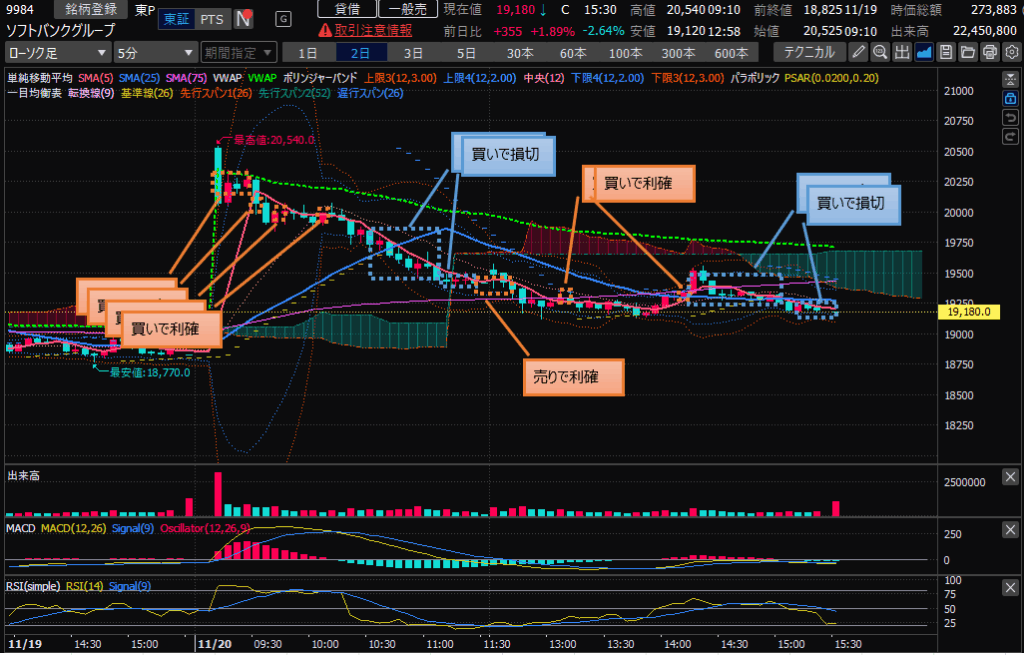Select the 5日 period tab
Screen dimensions: 1024x655
pos(466,51)
